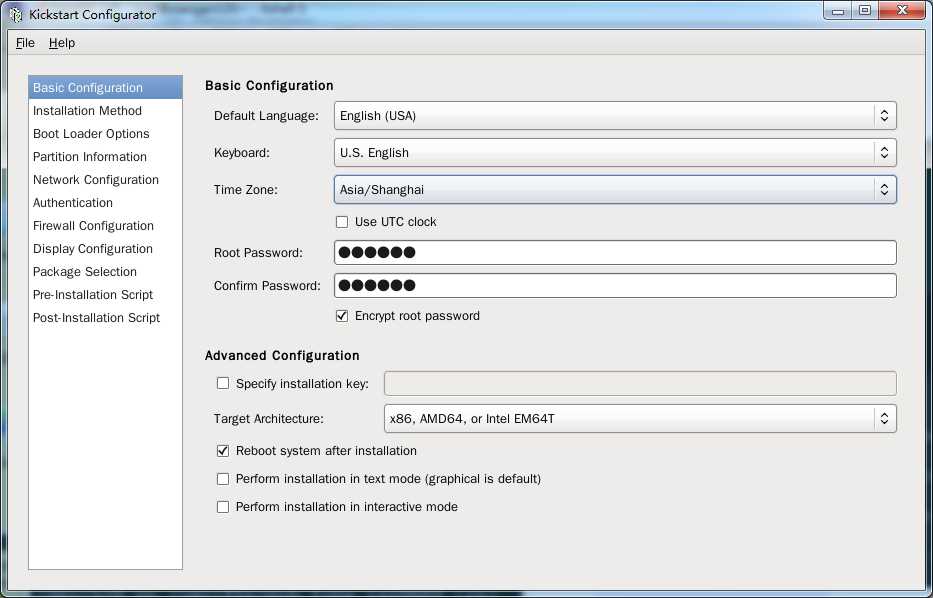Open Firewall Configuration section
Screen dimensions: 933x598
pos(105,226)
